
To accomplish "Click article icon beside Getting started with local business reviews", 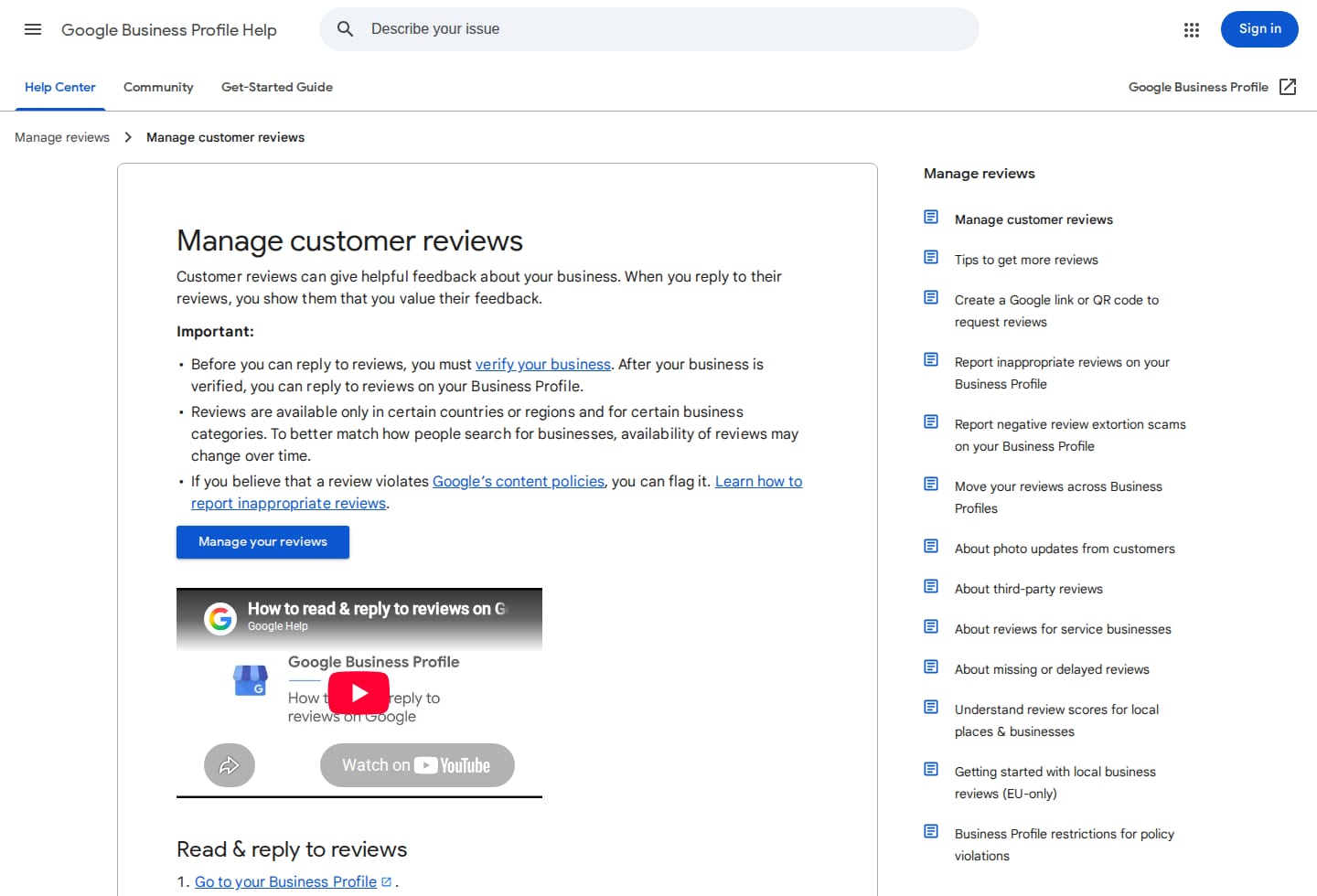I will [x=931, y=770].
